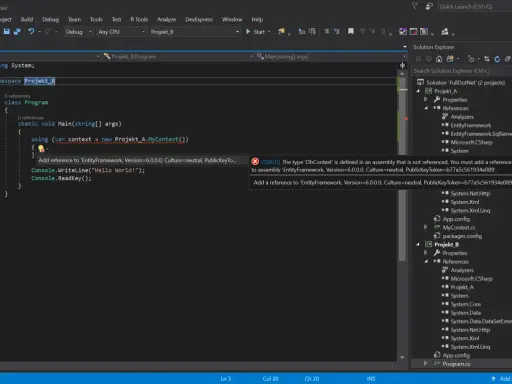The image size is (512, 384).
Task: Select Projekt_A reference under Projekt_B
Action: [462, 287]
